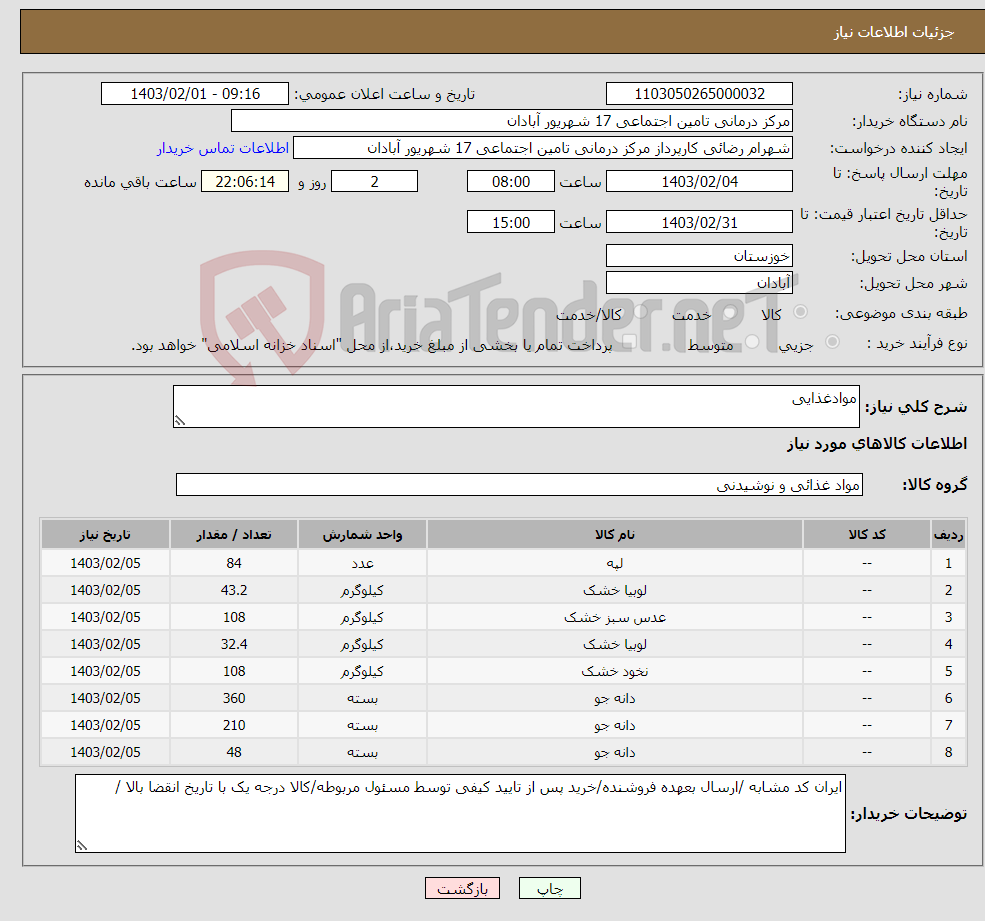Click the buyer notes textarea
This screenshot has width=985, height=921.
[x=460, y=814]
